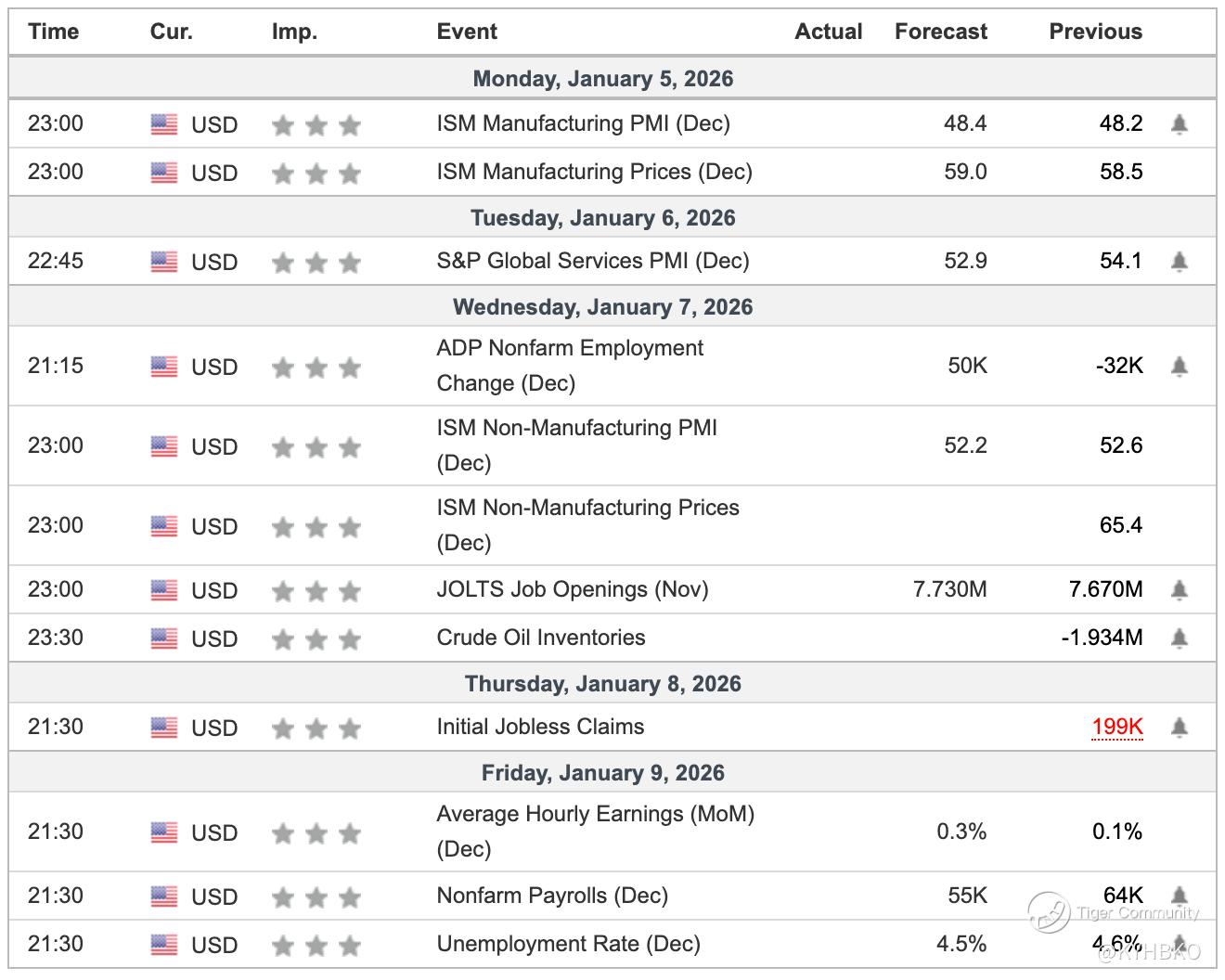
Task: Click bell alert for ISM Manufacturing PMI
Action: [1179, 123]
